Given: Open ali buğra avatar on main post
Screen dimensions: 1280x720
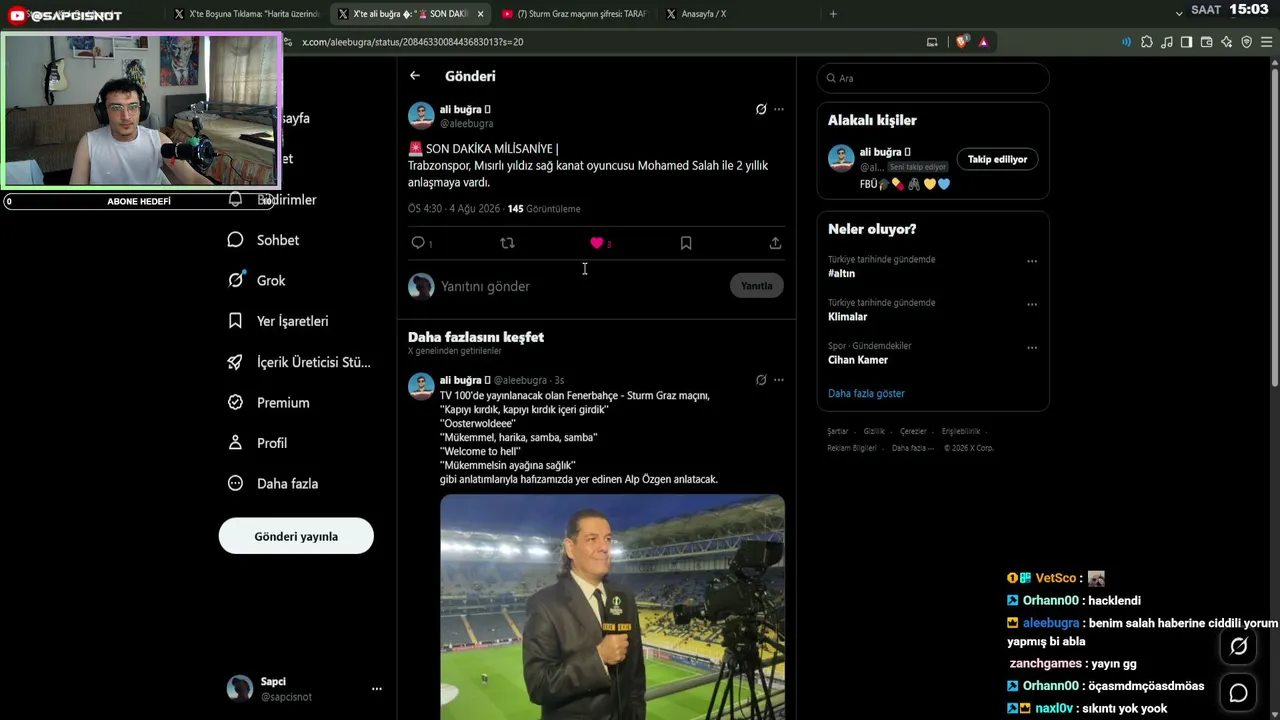Looking at the screenshot, I should pos(421,115).
